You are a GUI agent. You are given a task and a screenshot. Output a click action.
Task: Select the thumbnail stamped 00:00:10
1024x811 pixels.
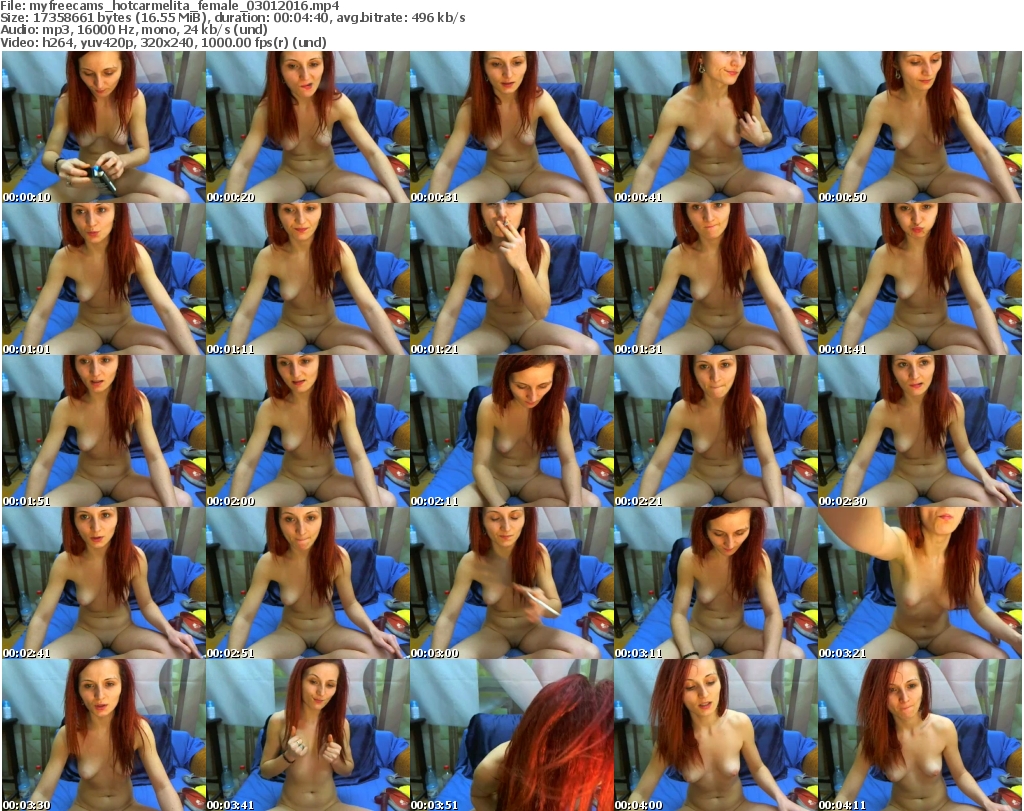(x=103, y=127)
